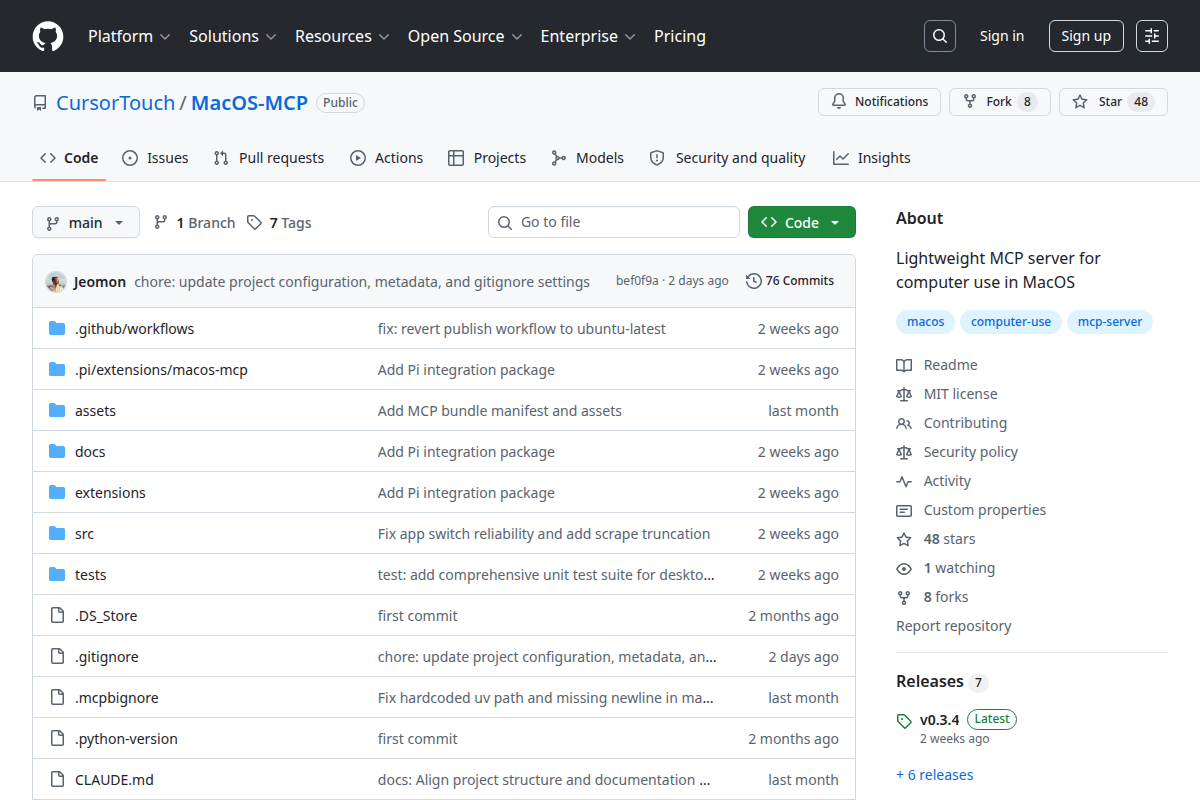Click the Contributing people icon
Screen dimensions: 1200x800
[904, 424]
